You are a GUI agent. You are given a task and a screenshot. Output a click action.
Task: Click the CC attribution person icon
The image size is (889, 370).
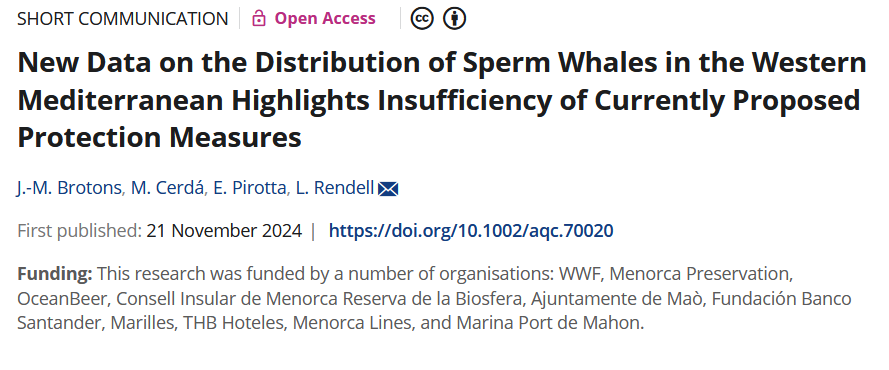point(454,18)
